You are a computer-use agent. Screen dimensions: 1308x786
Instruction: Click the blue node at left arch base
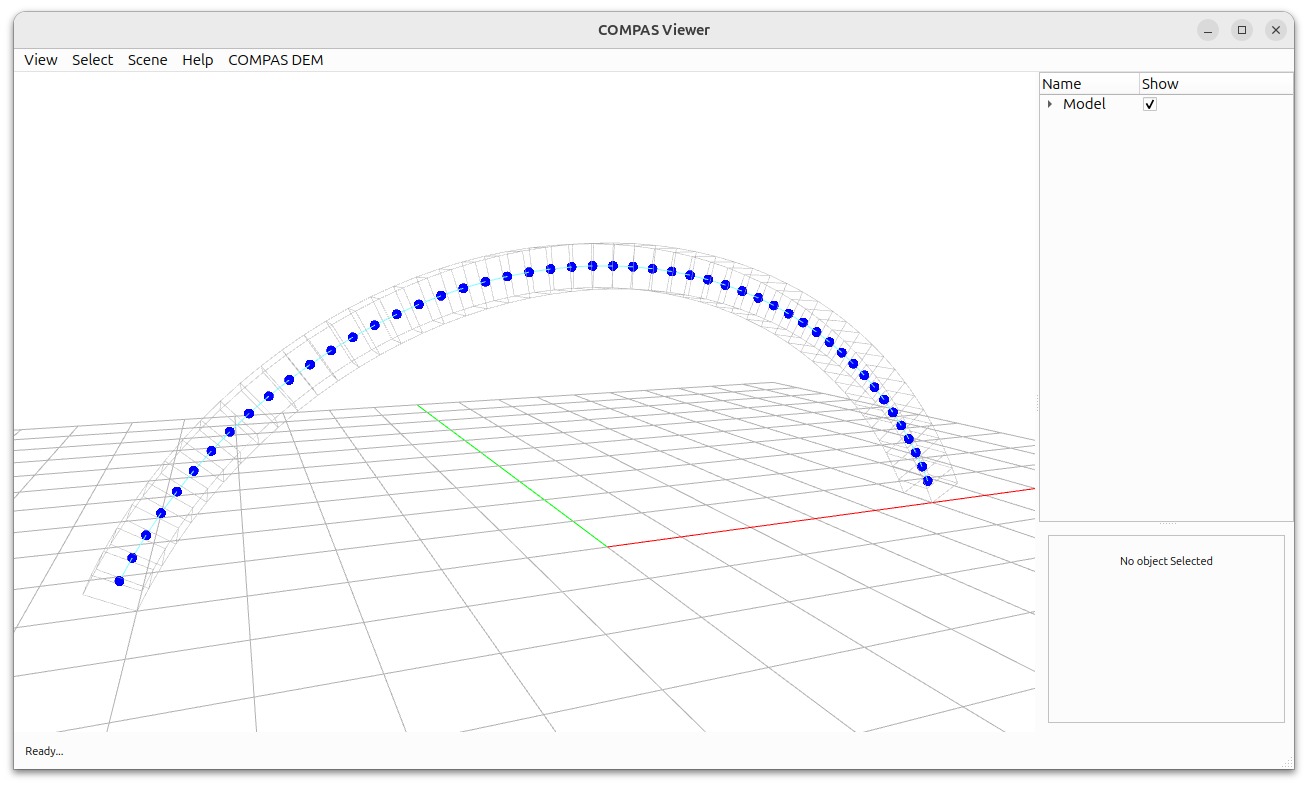click(119, 581)
